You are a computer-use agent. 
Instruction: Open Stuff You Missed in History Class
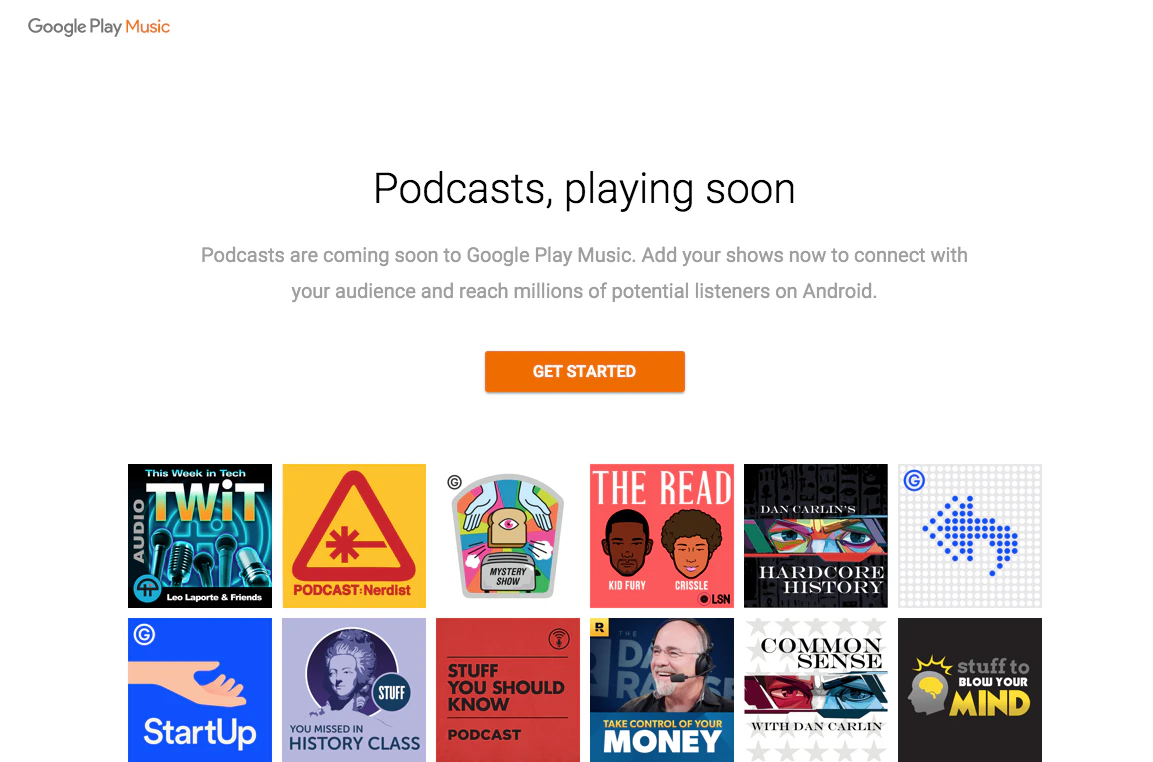pos(354,690)
